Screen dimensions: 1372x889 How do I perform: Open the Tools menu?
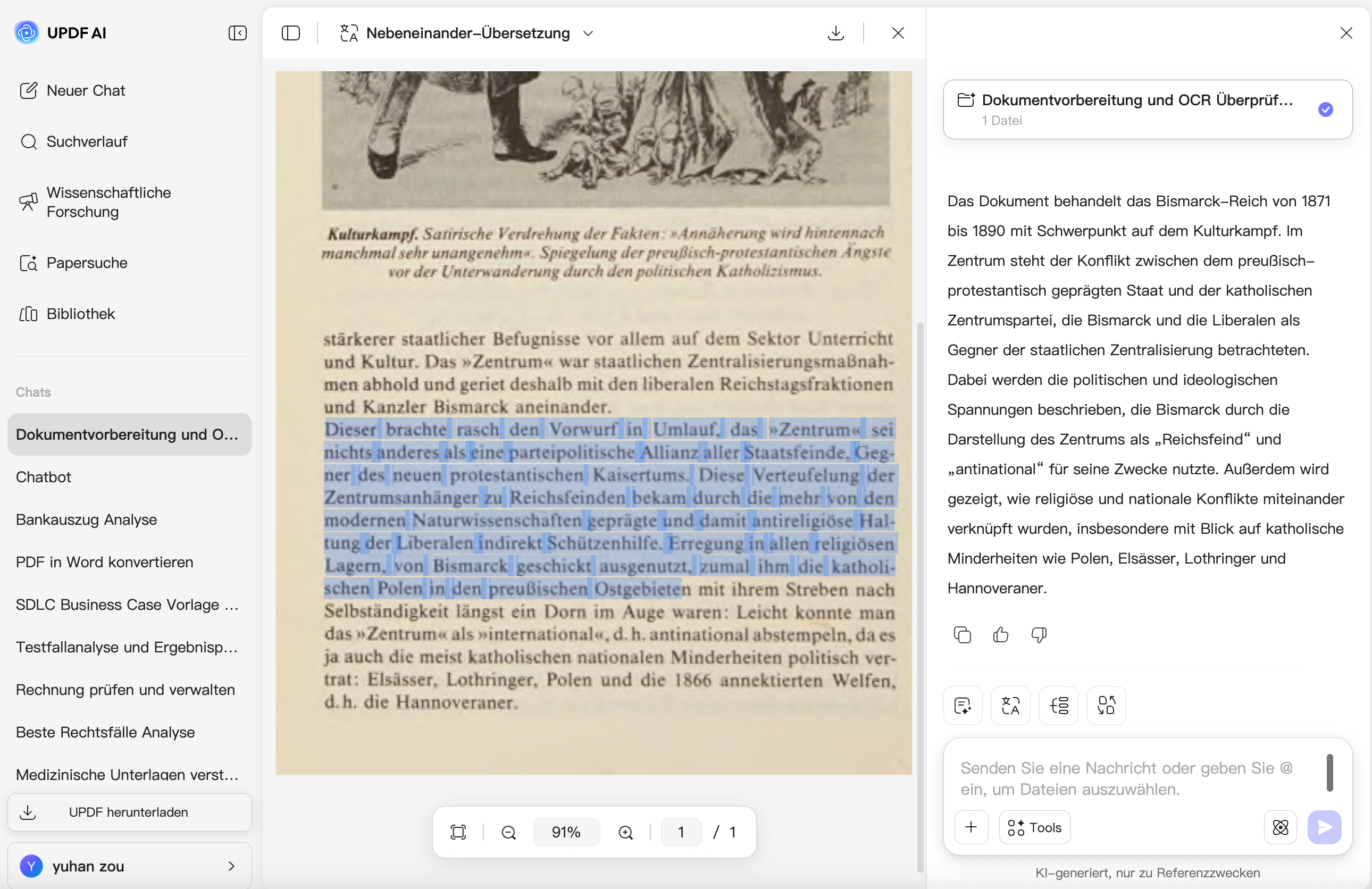click(x=1035, y=827)
